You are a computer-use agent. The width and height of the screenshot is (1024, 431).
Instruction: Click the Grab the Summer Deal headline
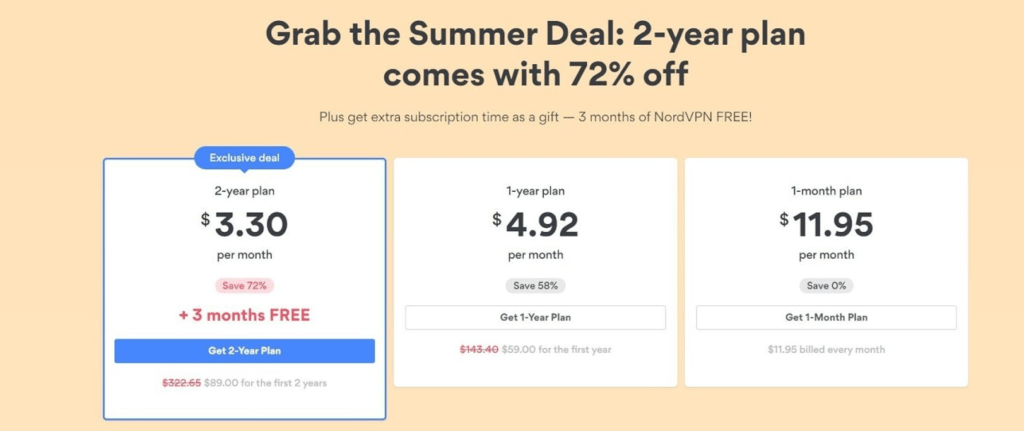coord(536,55)
